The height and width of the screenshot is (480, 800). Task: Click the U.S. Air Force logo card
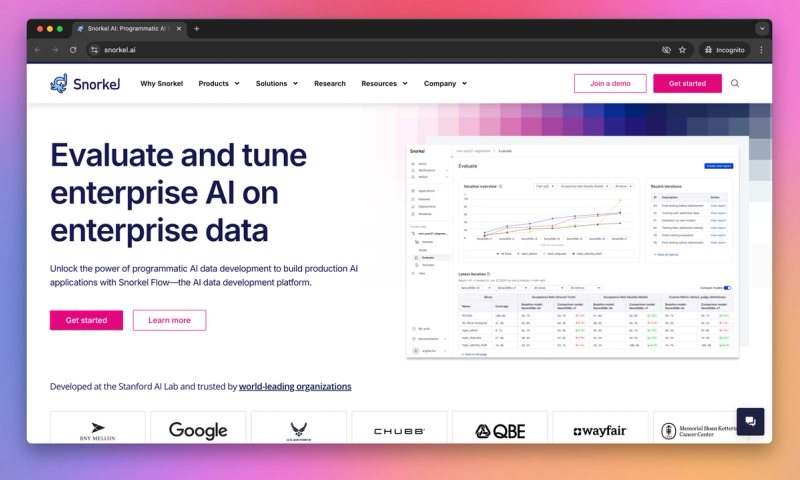coord(298,427)
